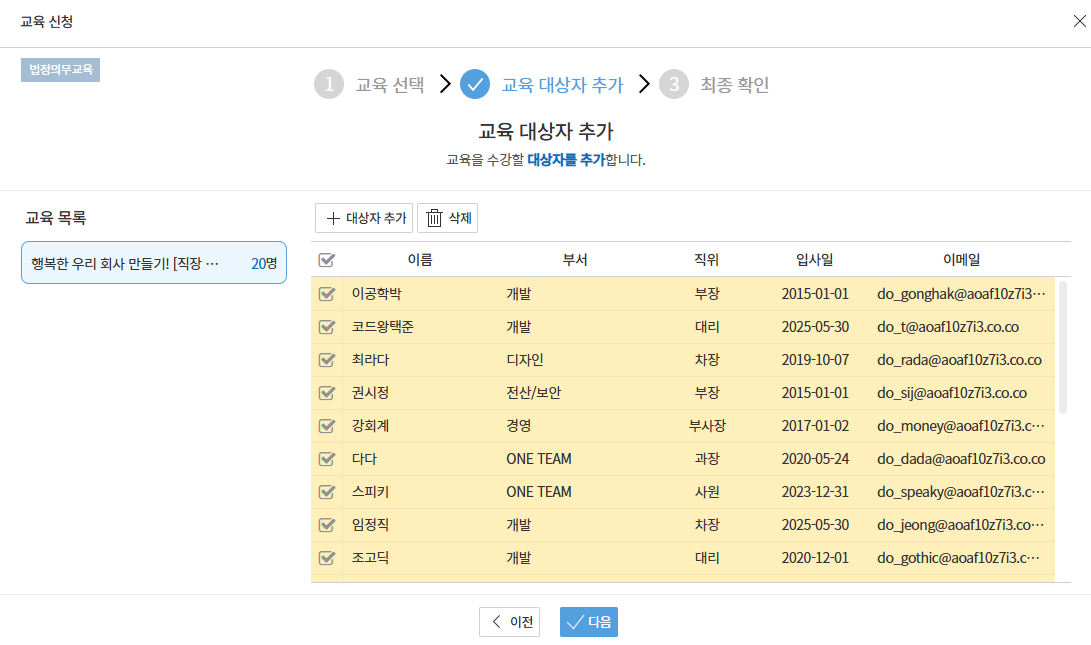Uncheck the checkbox for 이공학박
This screenshot has height=645, width=1091.
click(x=326, y=294)
